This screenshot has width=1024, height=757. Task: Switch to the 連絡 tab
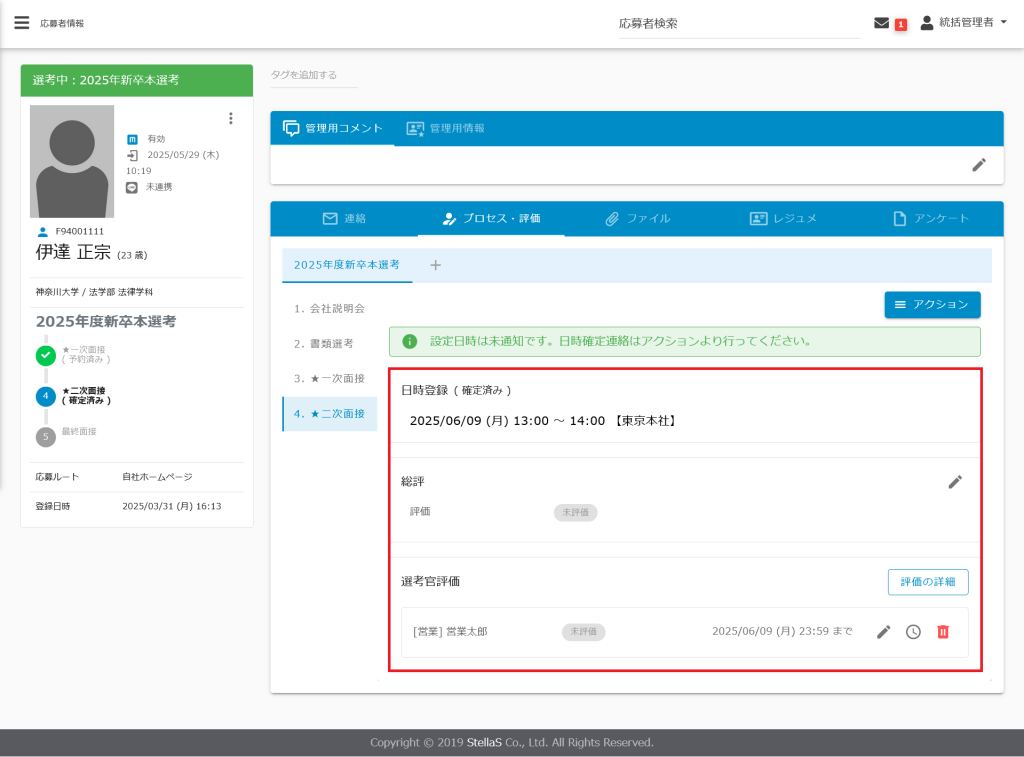click(344, 218)
